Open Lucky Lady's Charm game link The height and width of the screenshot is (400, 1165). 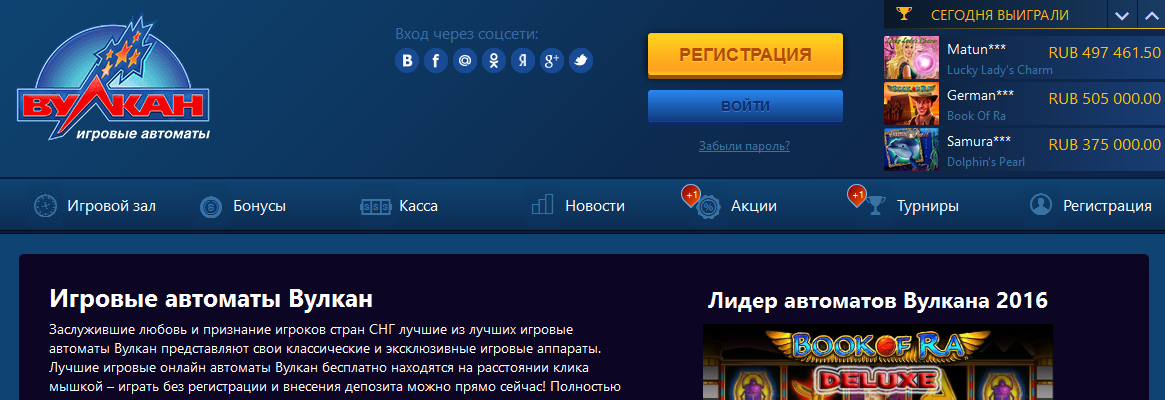[x=999, y=71]
